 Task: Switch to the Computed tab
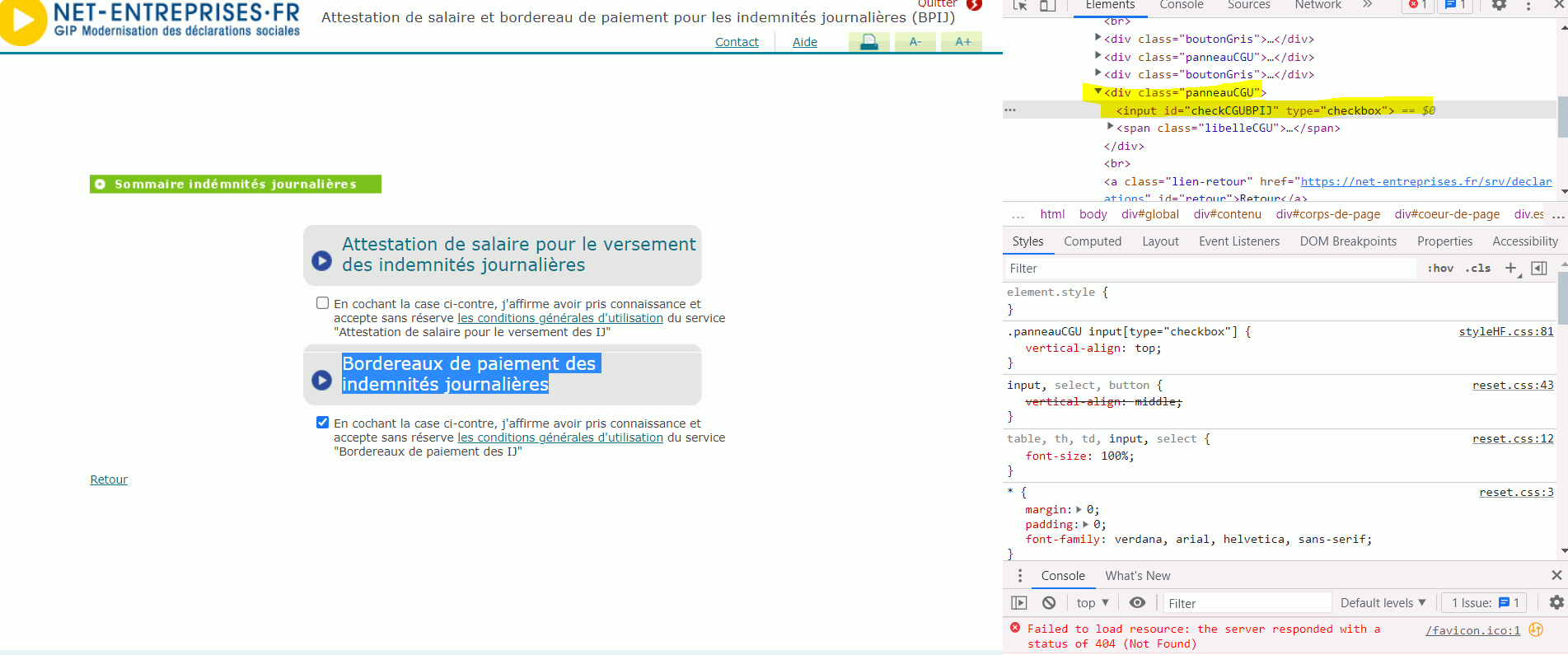pos(1093,241)
